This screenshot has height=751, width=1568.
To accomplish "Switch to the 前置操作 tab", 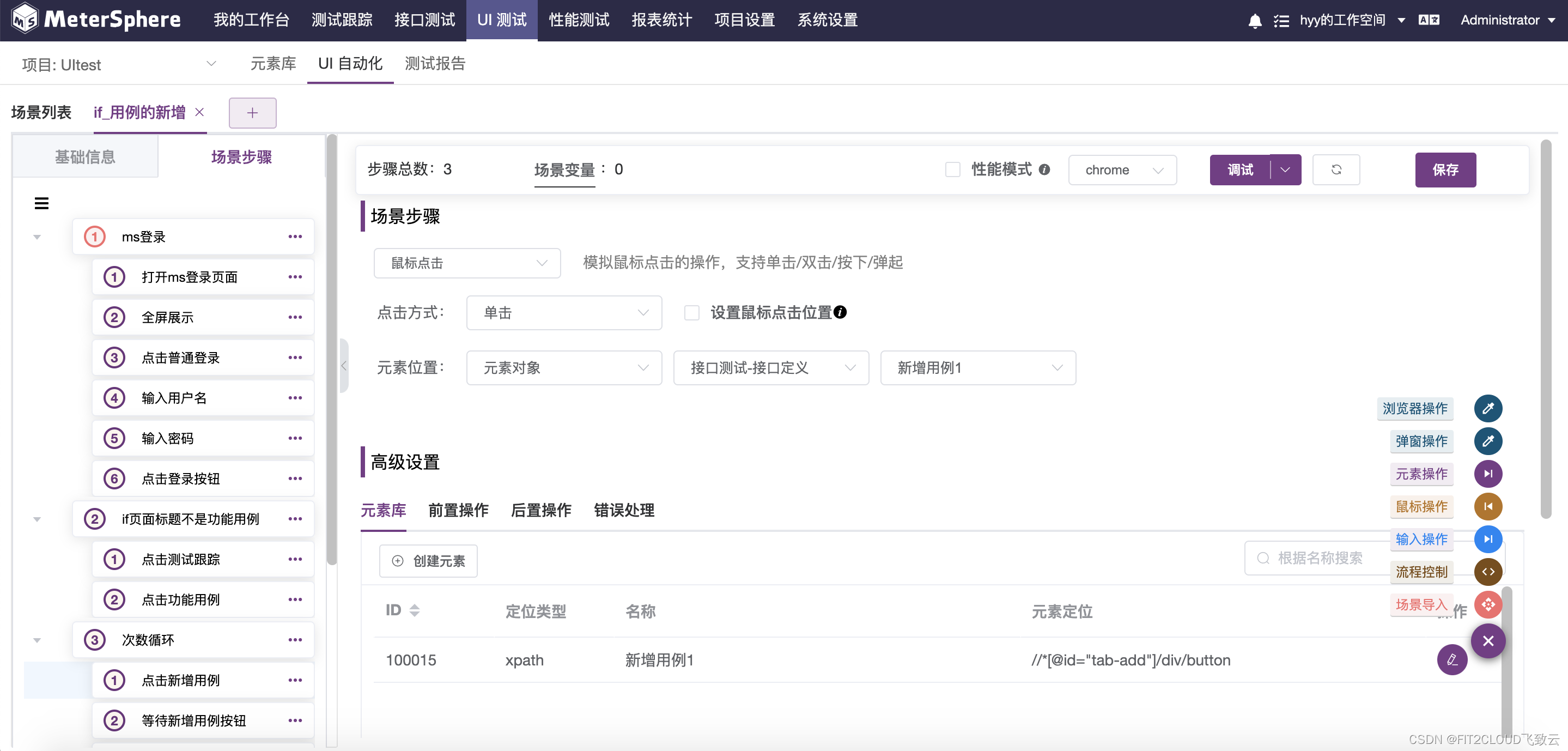I will coord(458,510).
